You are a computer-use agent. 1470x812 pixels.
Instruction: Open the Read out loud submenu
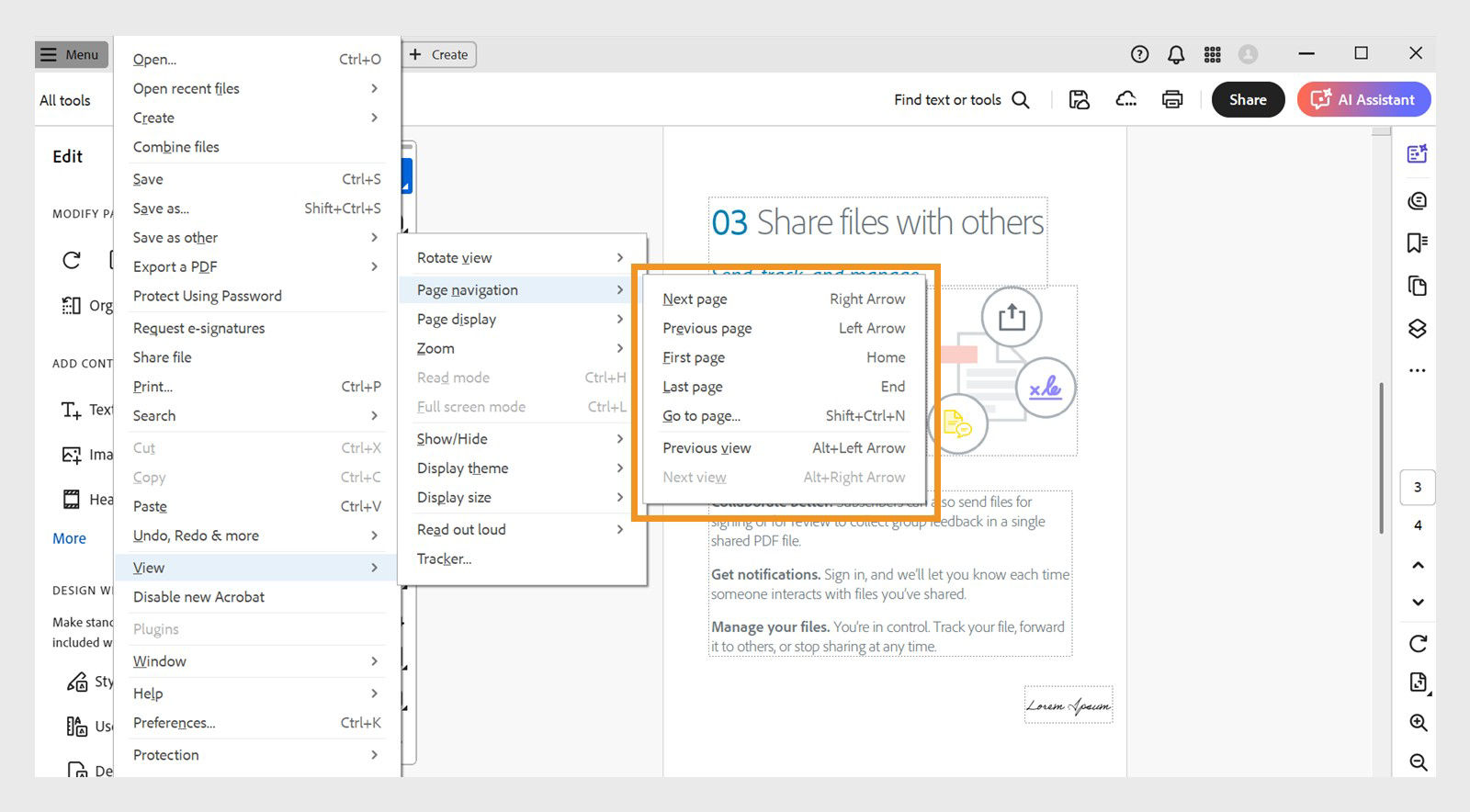point(521,530)
